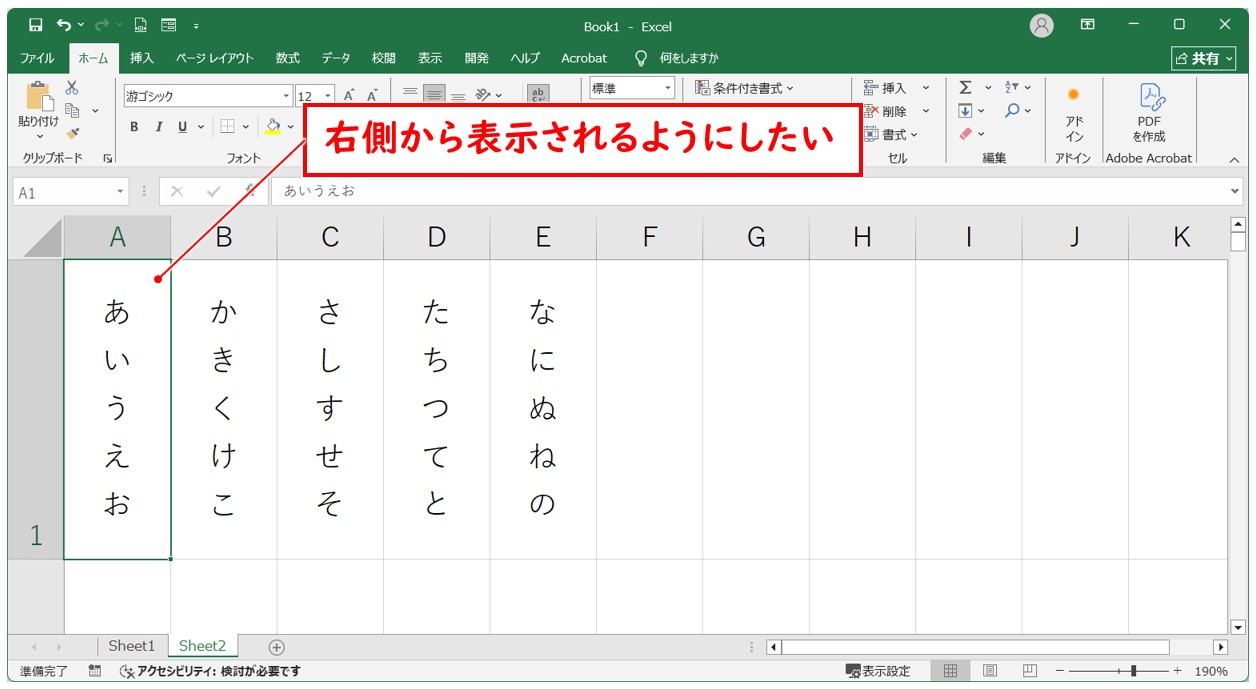The height and width of the screenshot is (689, 1256).
Task: Increase font size with the larger A icon
Action: tap(350, 96)
